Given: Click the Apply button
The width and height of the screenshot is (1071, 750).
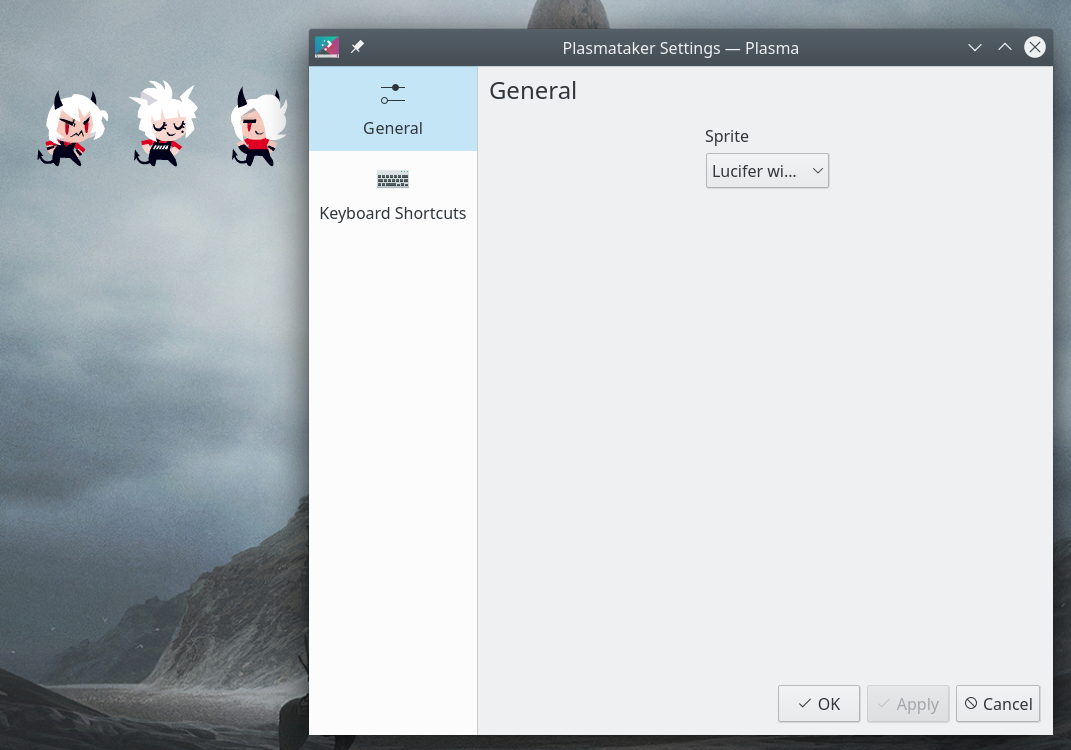Looking at the screenshot, I should point(908,704).
